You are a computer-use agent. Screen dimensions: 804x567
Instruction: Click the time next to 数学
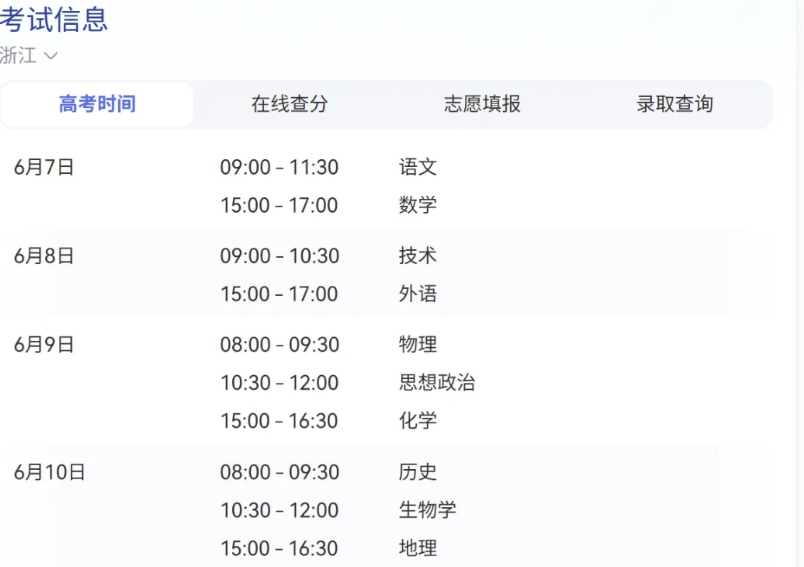tap(279, 205)
